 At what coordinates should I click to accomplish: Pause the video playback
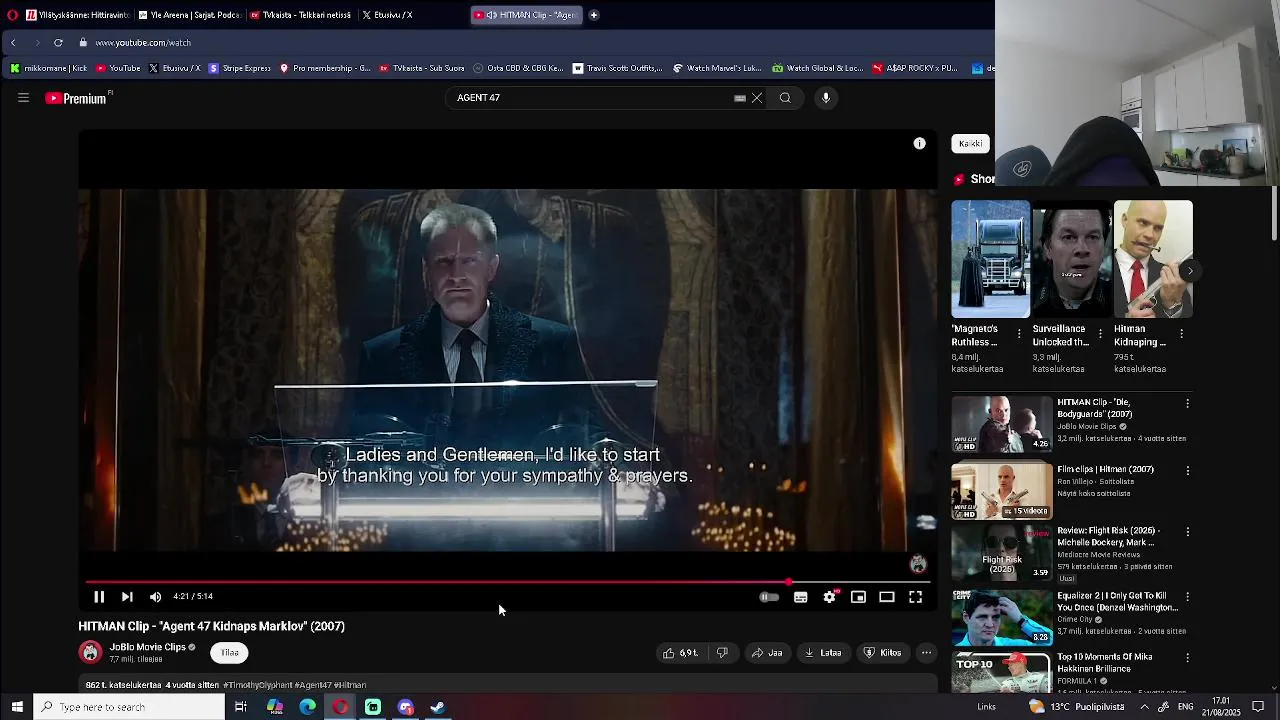(x=99, y=597)
